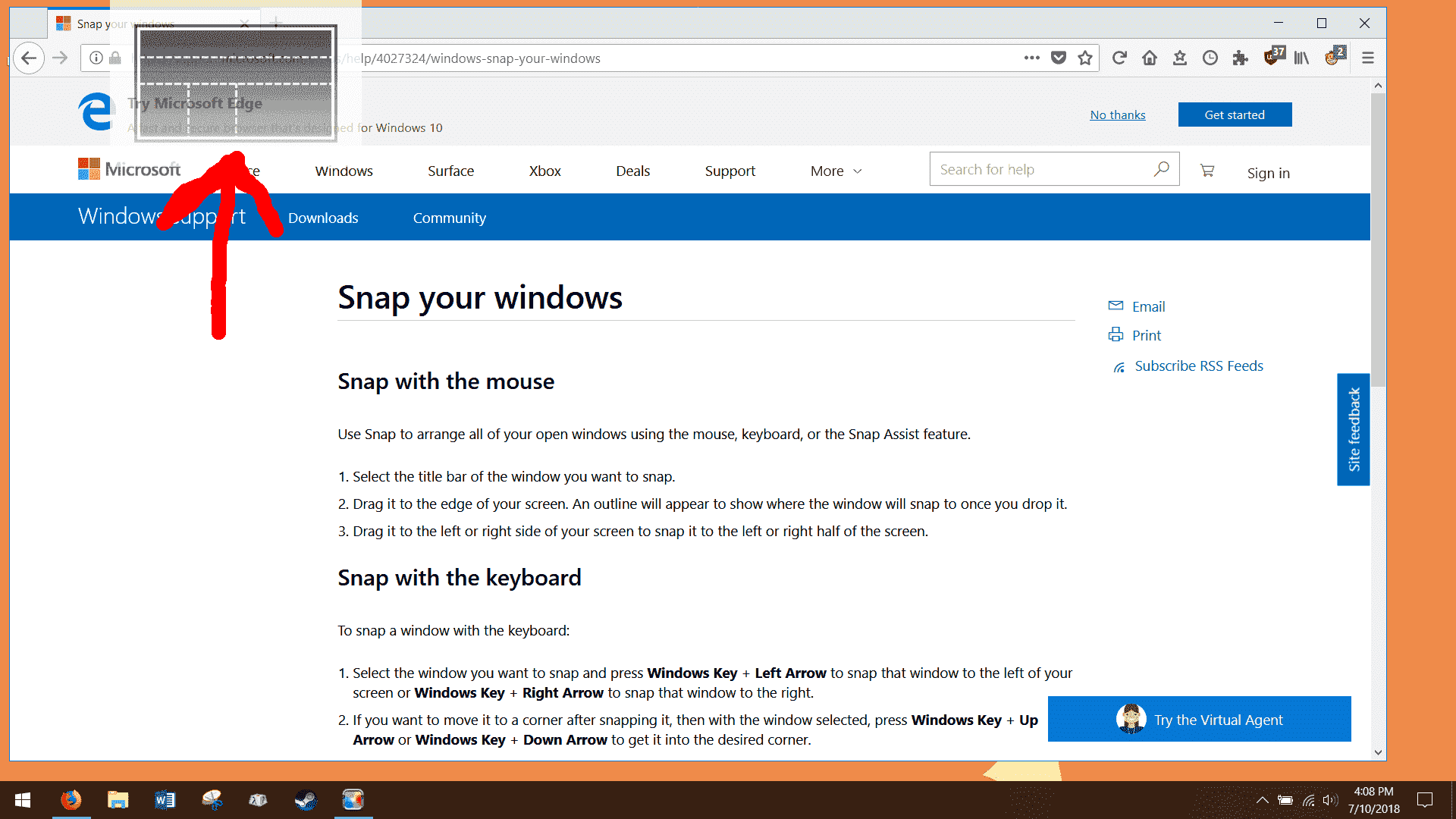1456x819 pixels.
Task: Go to Community in Windows Support bar
Action: pyautogui.click(x=450, y=218)
